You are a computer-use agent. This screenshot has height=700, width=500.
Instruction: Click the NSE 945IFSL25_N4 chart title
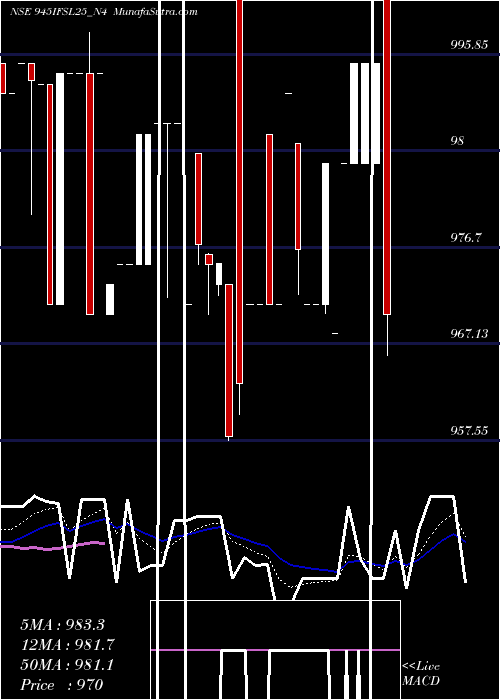click(x=58, y=12)
